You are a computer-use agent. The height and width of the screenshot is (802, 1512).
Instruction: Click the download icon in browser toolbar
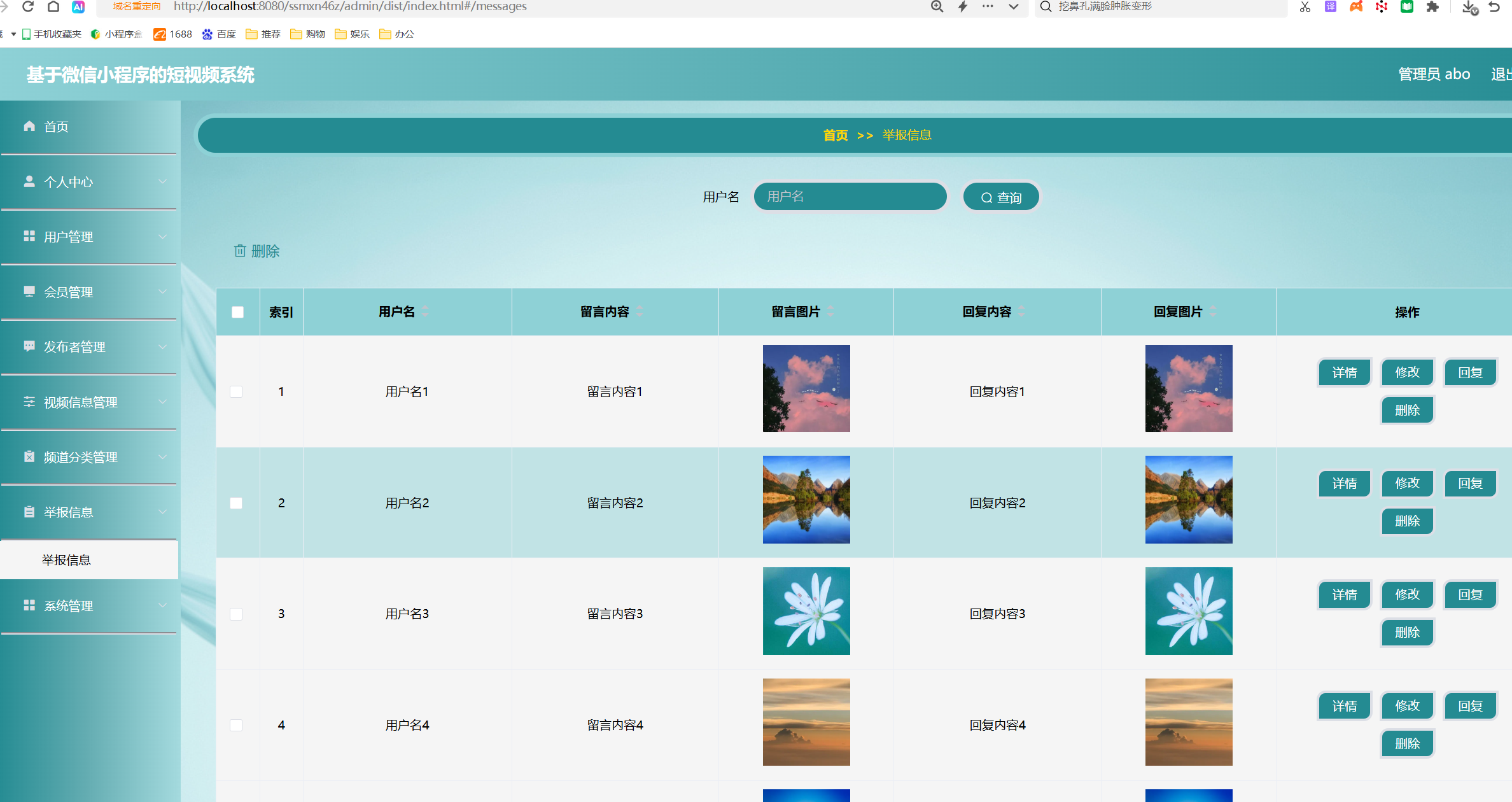pos(1469,7)
